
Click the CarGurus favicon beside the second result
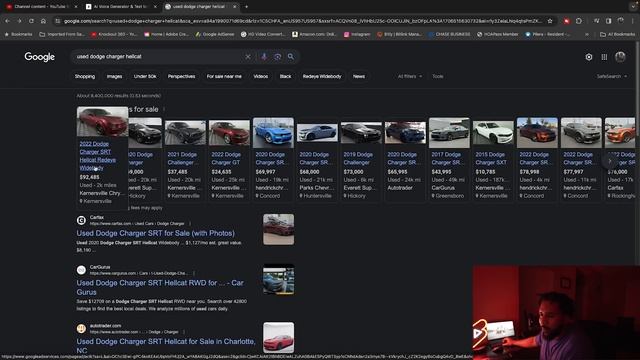(81, 270)
